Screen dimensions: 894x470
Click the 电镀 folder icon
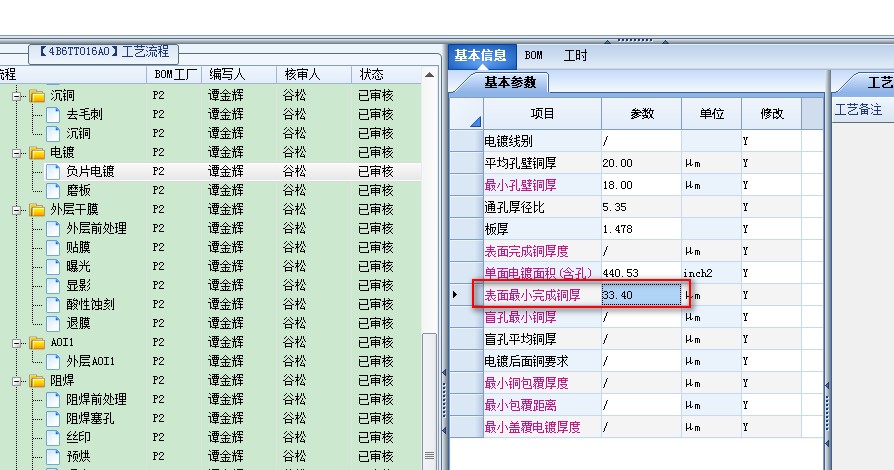pyautogui.click(x=37, y=152)
